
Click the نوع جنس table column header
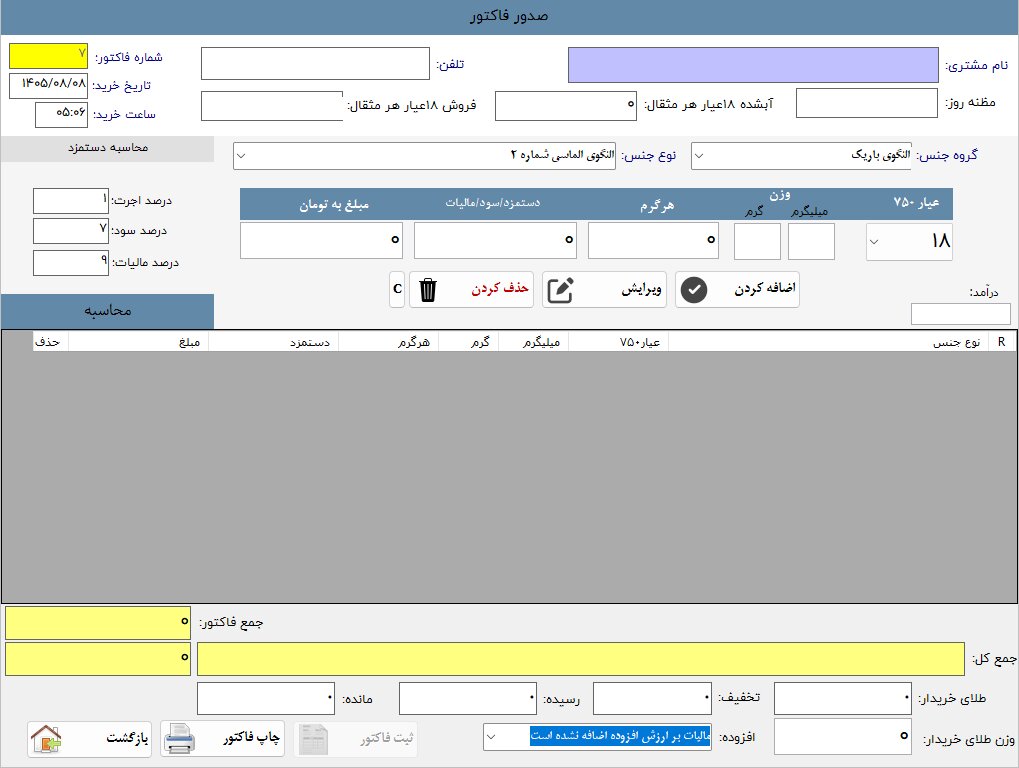828,342
